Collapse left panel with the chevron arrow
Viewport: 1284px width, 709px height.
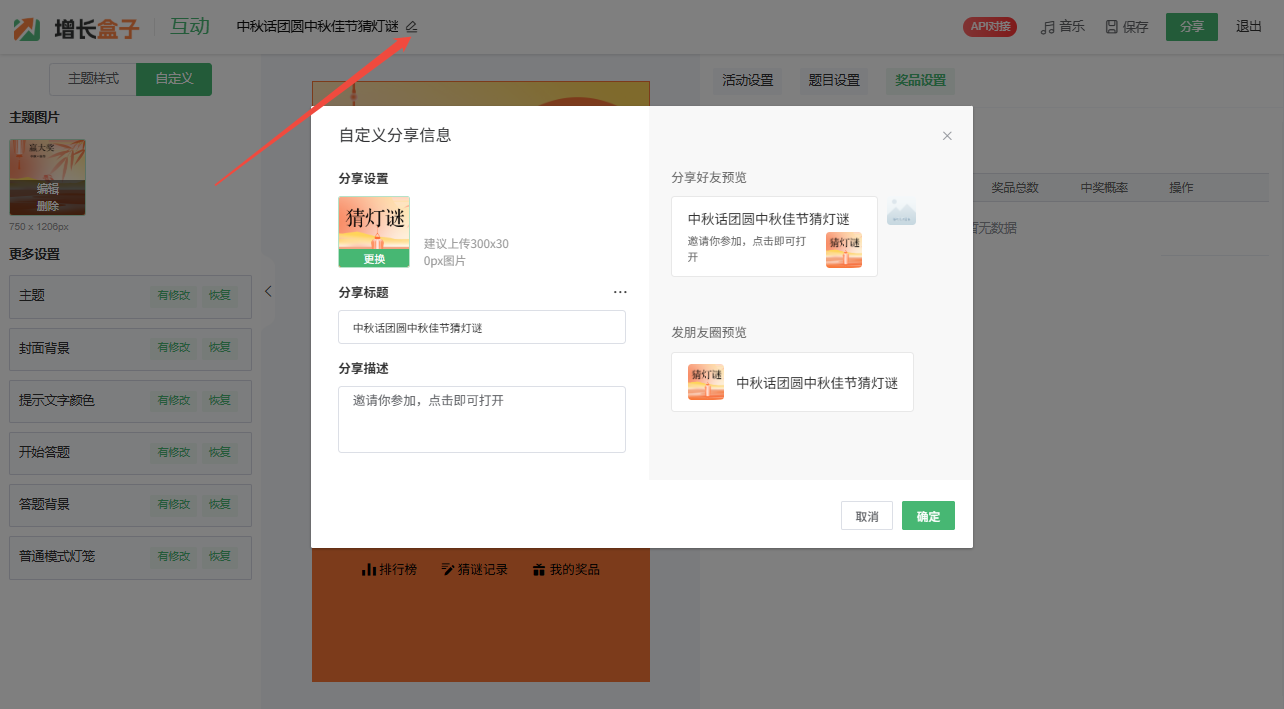[268, 291]
